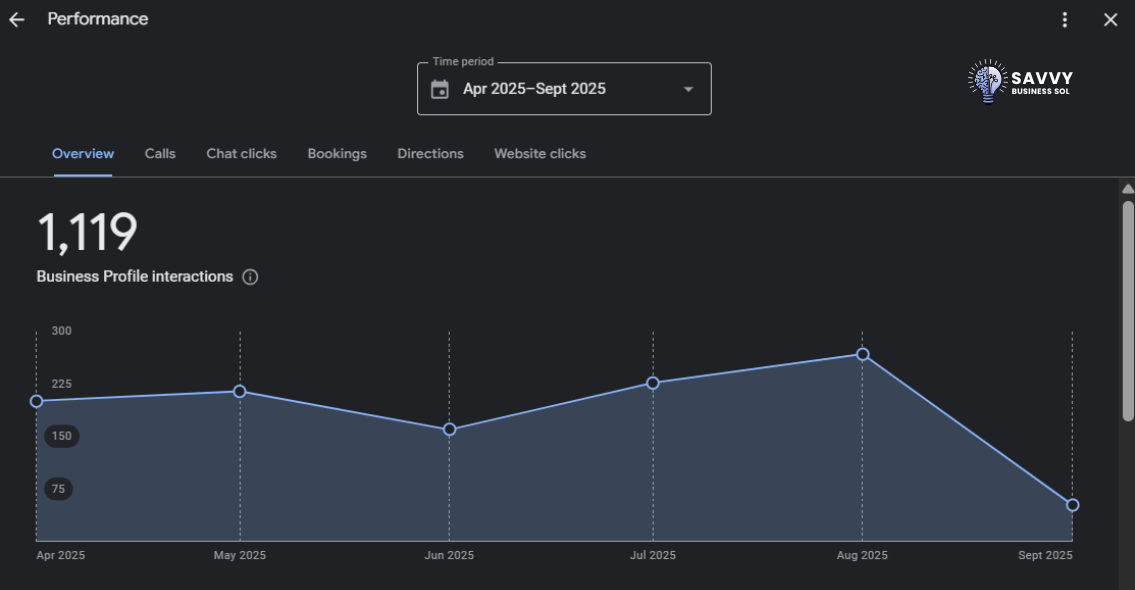The width and height of the screenshot is (1135, 590).
Task: Click the Sept 2025 axis label
Action: pyautogui.click(x=1045, y=555)
